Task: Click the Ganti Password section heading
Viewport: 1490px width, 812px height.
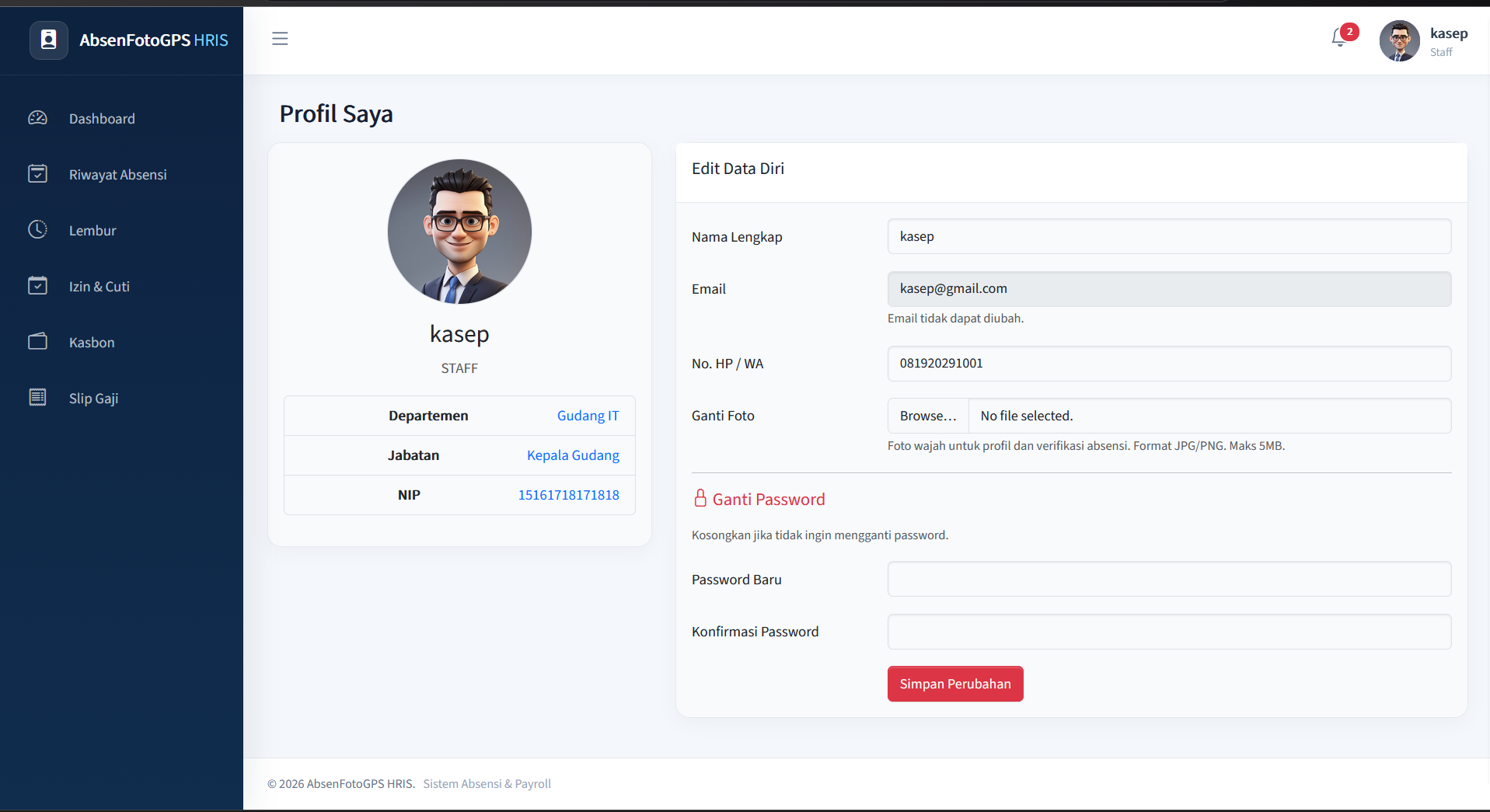Action: click(x=769, y=499)
